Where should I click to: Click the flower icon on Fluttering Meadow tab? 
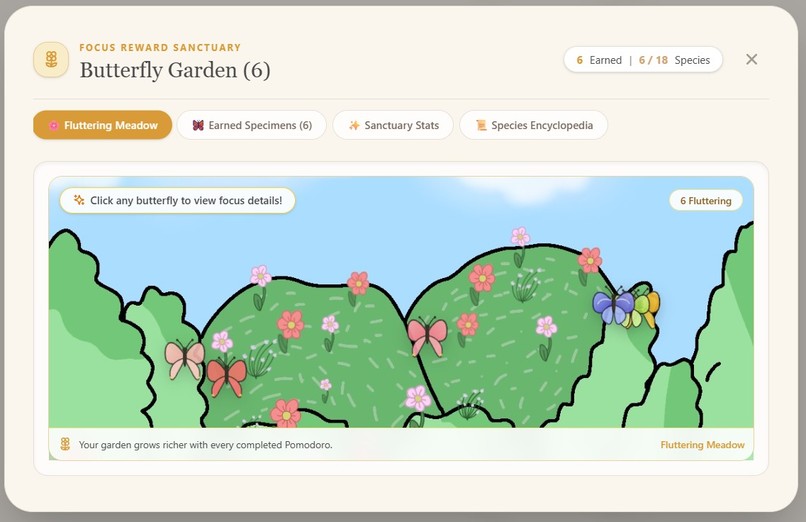click(53, 125)
